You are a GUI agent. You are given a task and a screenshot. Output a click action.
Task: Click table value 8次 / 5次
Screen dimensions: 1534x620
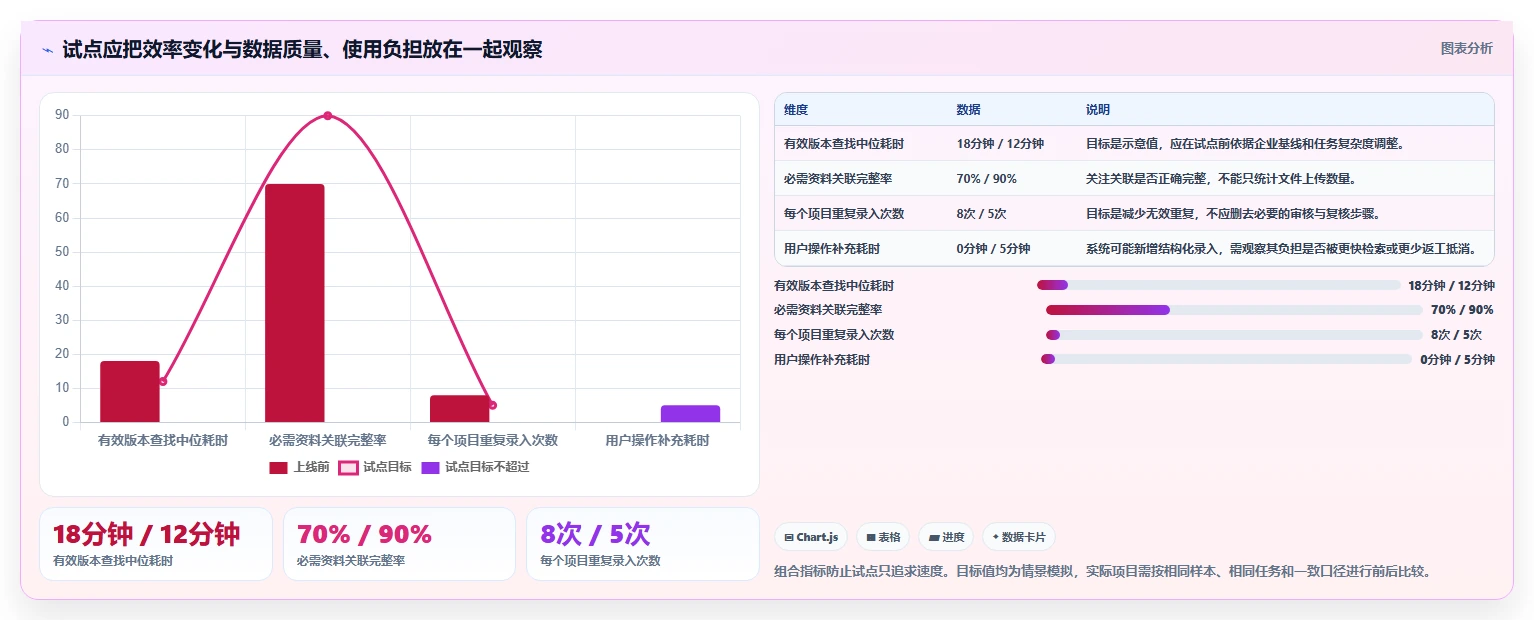pos(981,213)
